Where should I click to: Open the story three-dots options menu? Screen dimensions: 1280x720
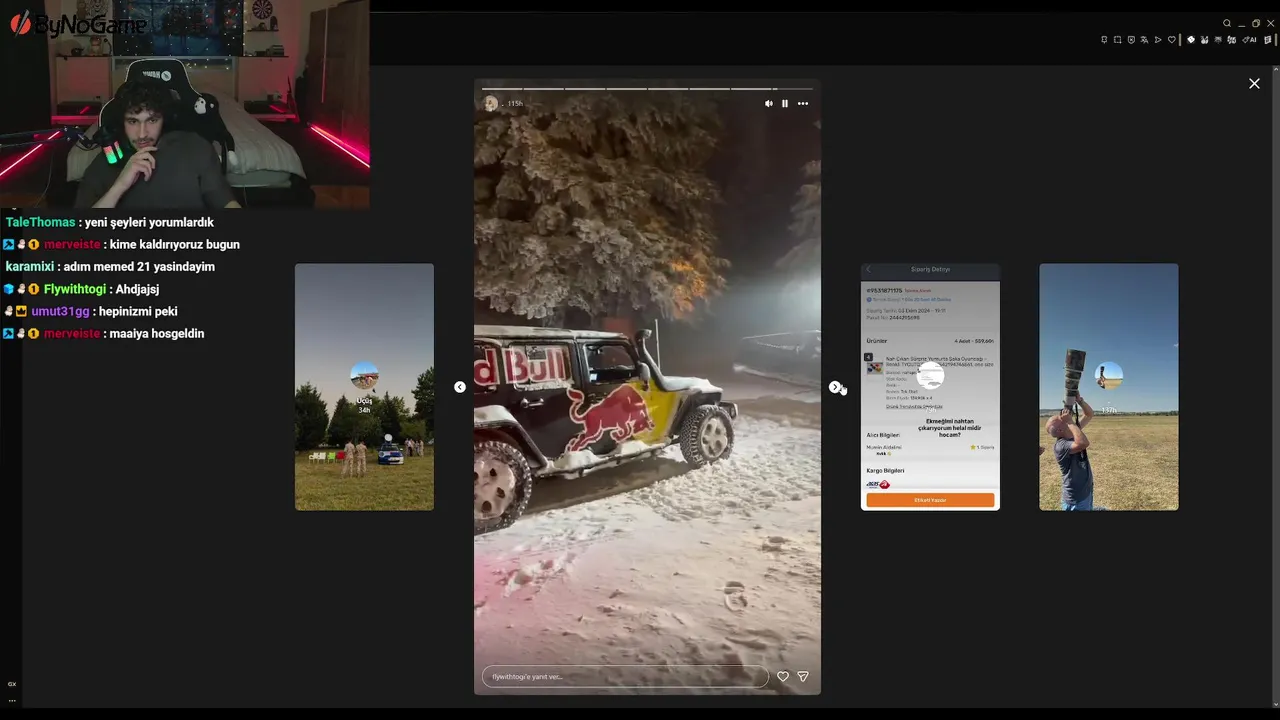point(803,103)
